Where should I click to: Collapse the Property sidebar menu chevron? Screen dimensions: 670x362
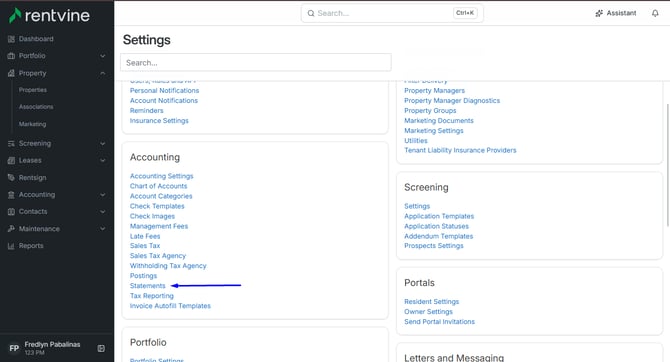tap(103, 73)
